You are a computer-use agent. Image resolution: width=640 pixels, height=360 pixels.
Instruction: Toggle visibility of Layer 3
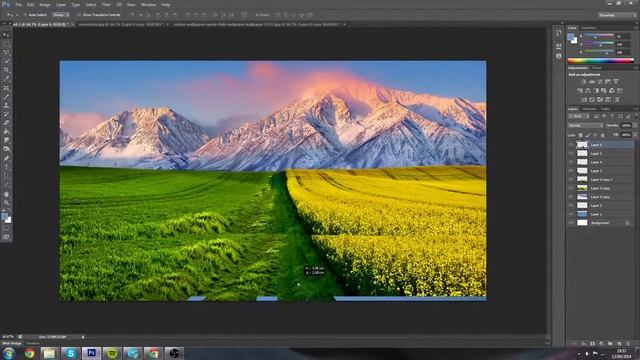(x=571, y=171)
